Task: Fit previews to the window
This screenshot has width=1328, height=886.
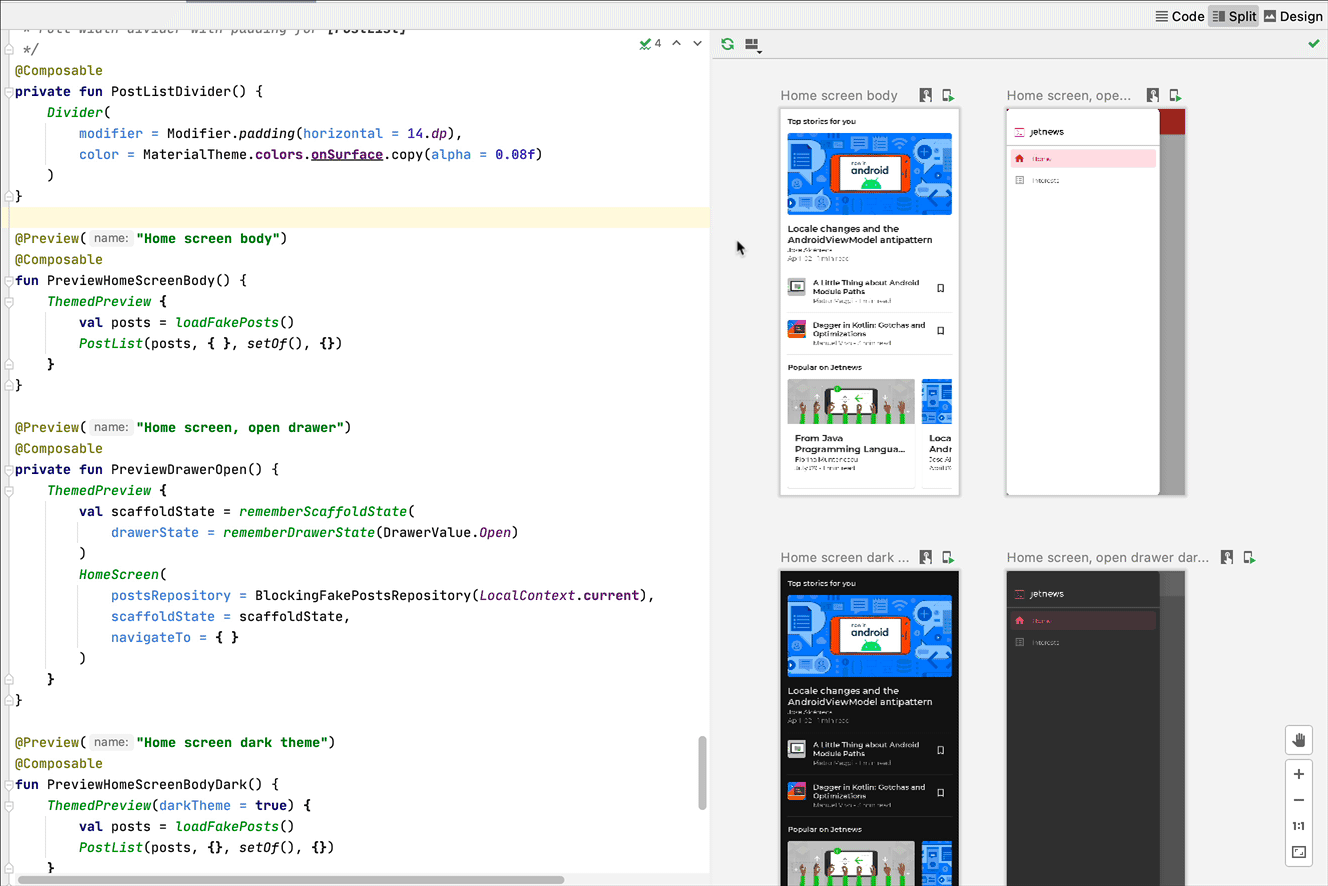Action: 1298,852
